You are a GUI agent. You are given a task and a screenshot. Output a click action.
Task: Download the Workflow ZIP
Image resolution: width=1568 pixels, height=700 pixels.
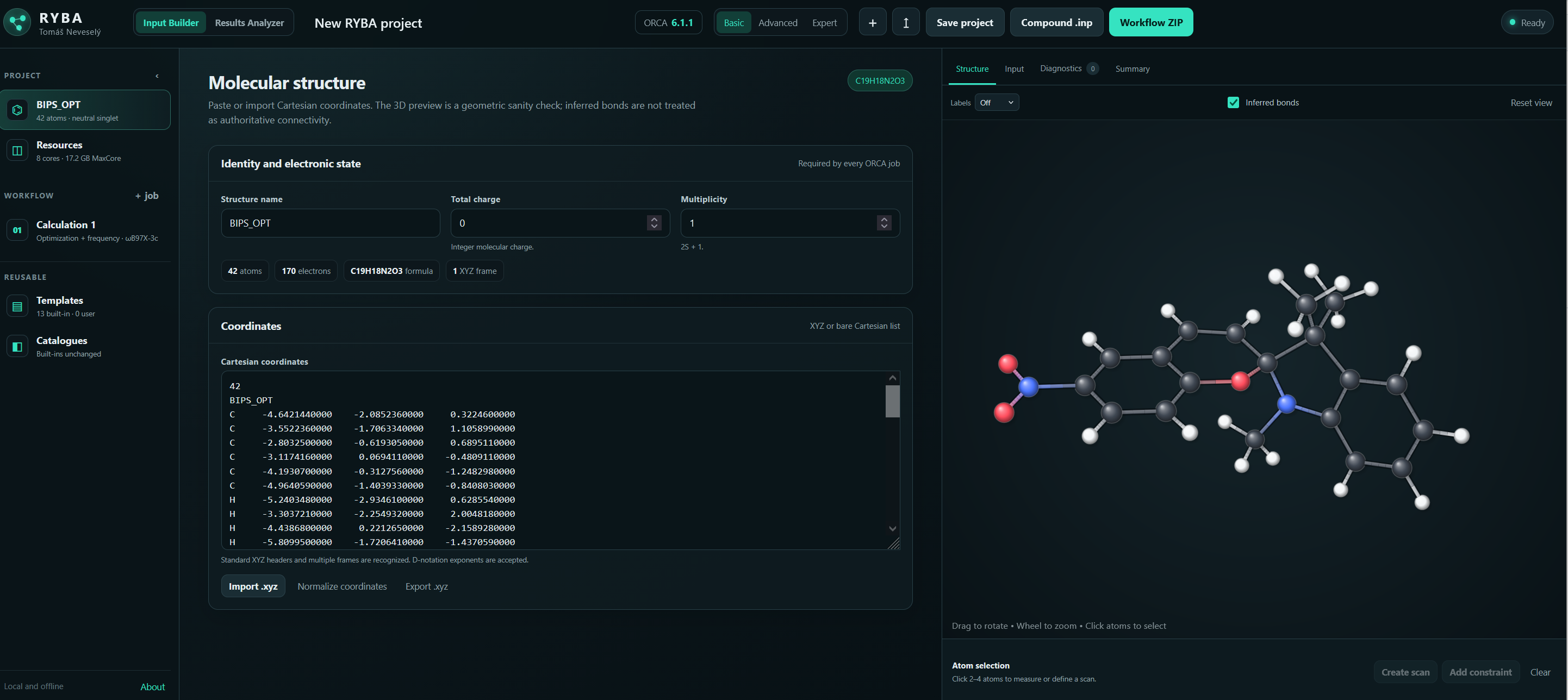[x=1150, y=22]
